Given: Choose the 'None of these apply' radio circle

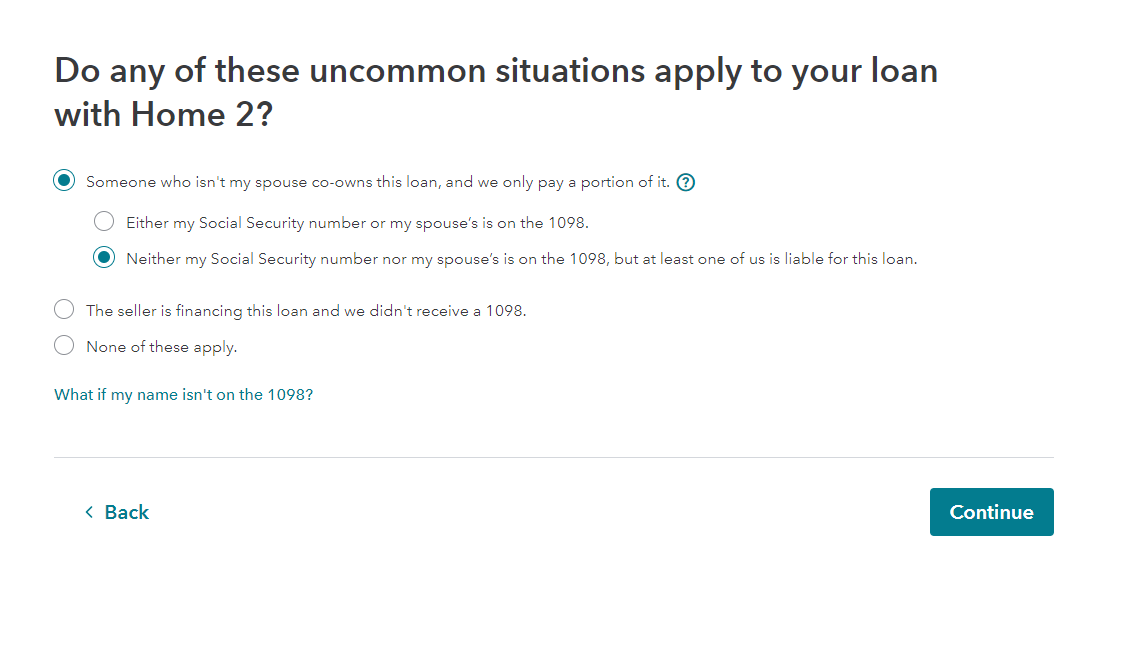Looking at the screenshot, I should pos(64,346).
